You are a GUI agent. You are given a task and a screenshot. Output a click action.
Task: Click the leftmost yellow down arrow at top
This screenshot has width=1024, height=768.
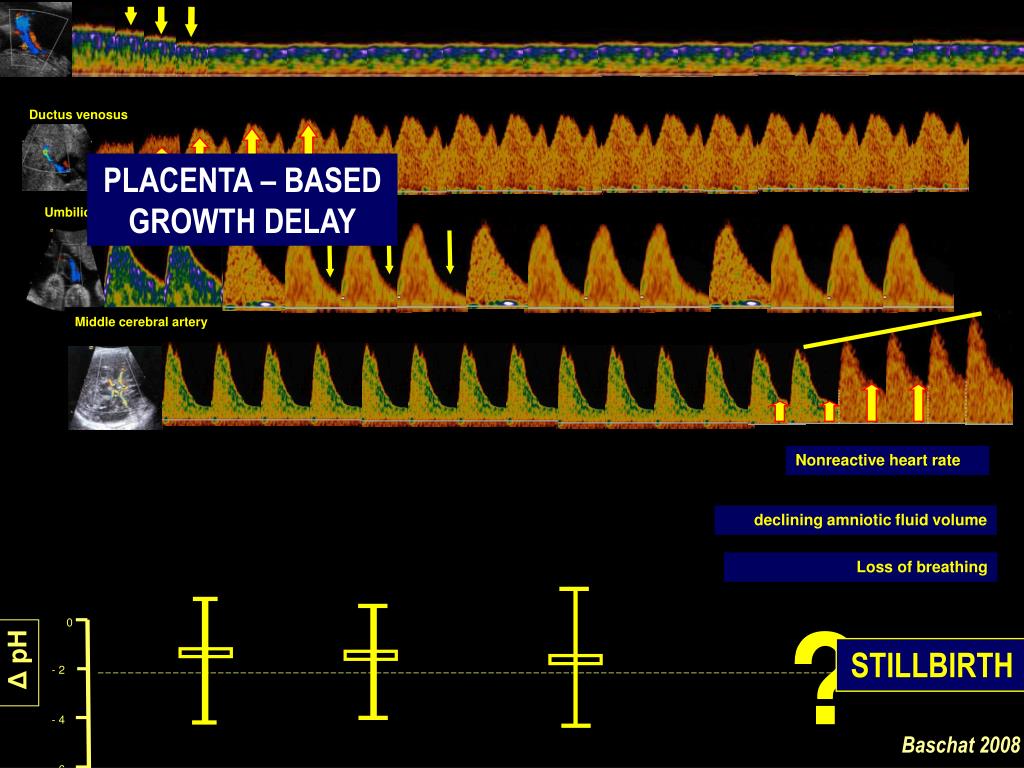(130, 16)
